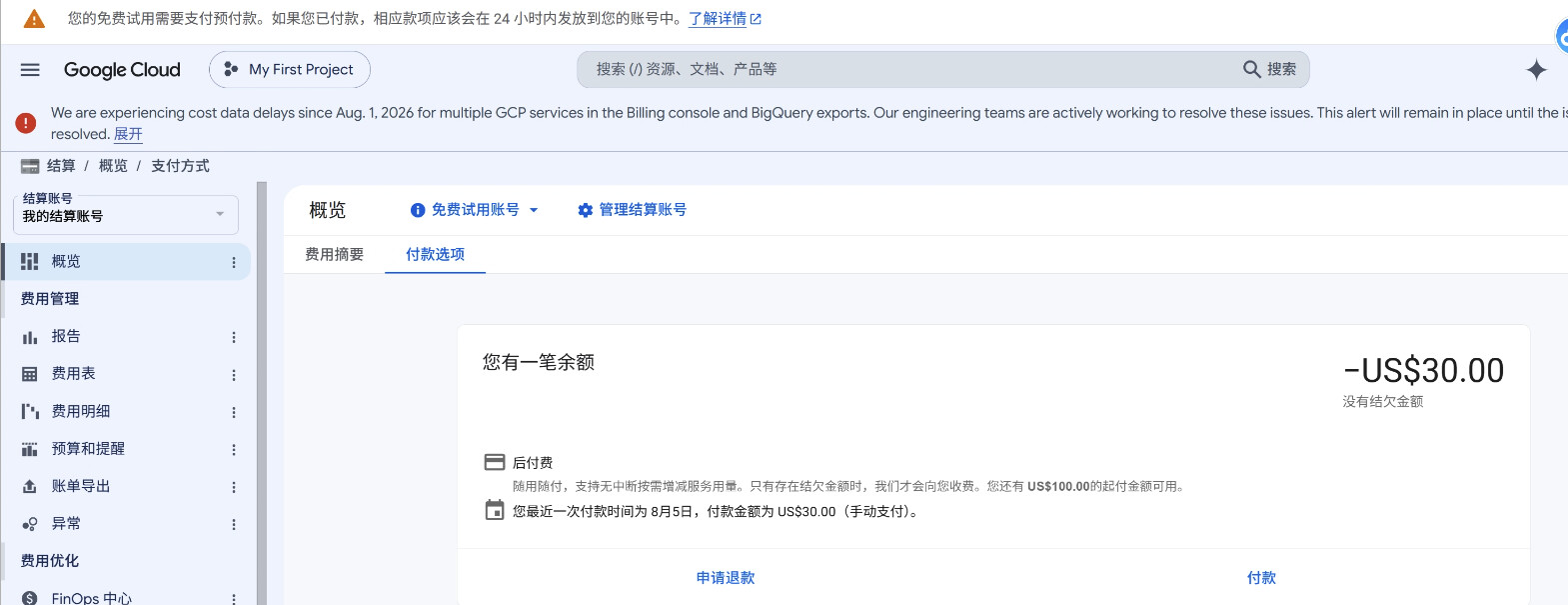Open more options for 概览 item

(x=234, y=262)
